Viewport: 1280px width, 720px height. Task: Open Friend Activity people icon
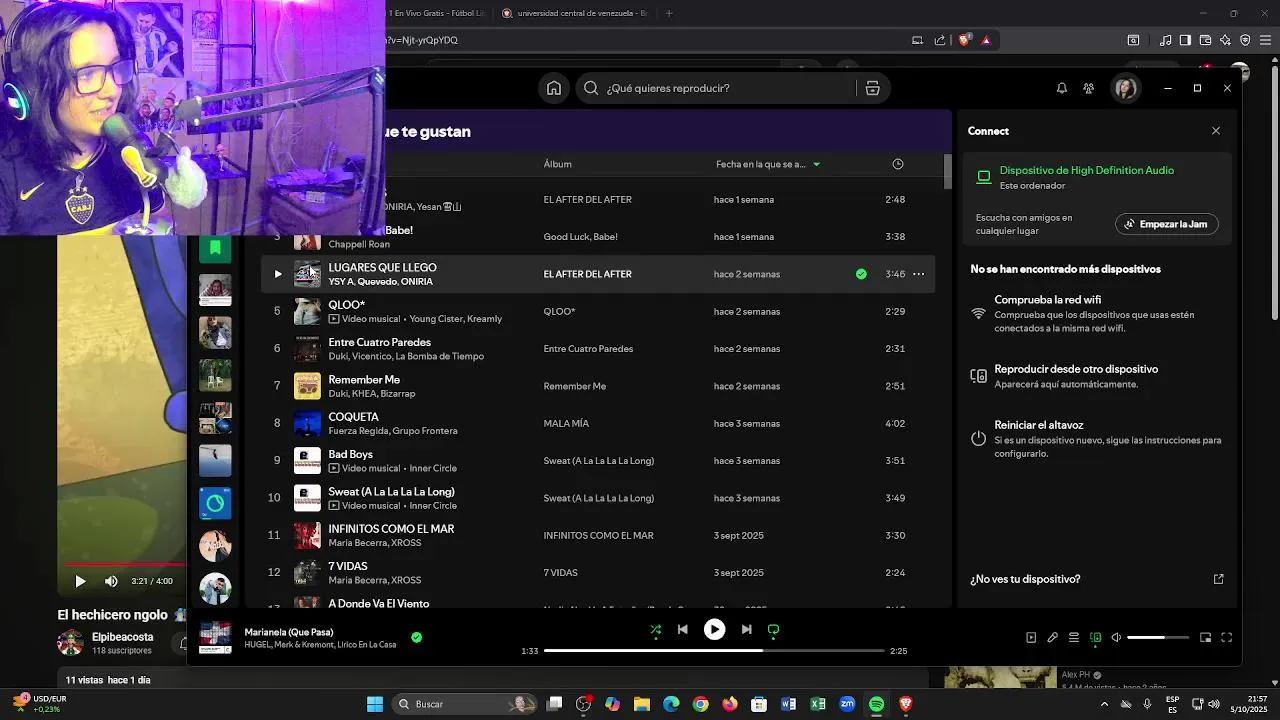tap(1089, 88)
